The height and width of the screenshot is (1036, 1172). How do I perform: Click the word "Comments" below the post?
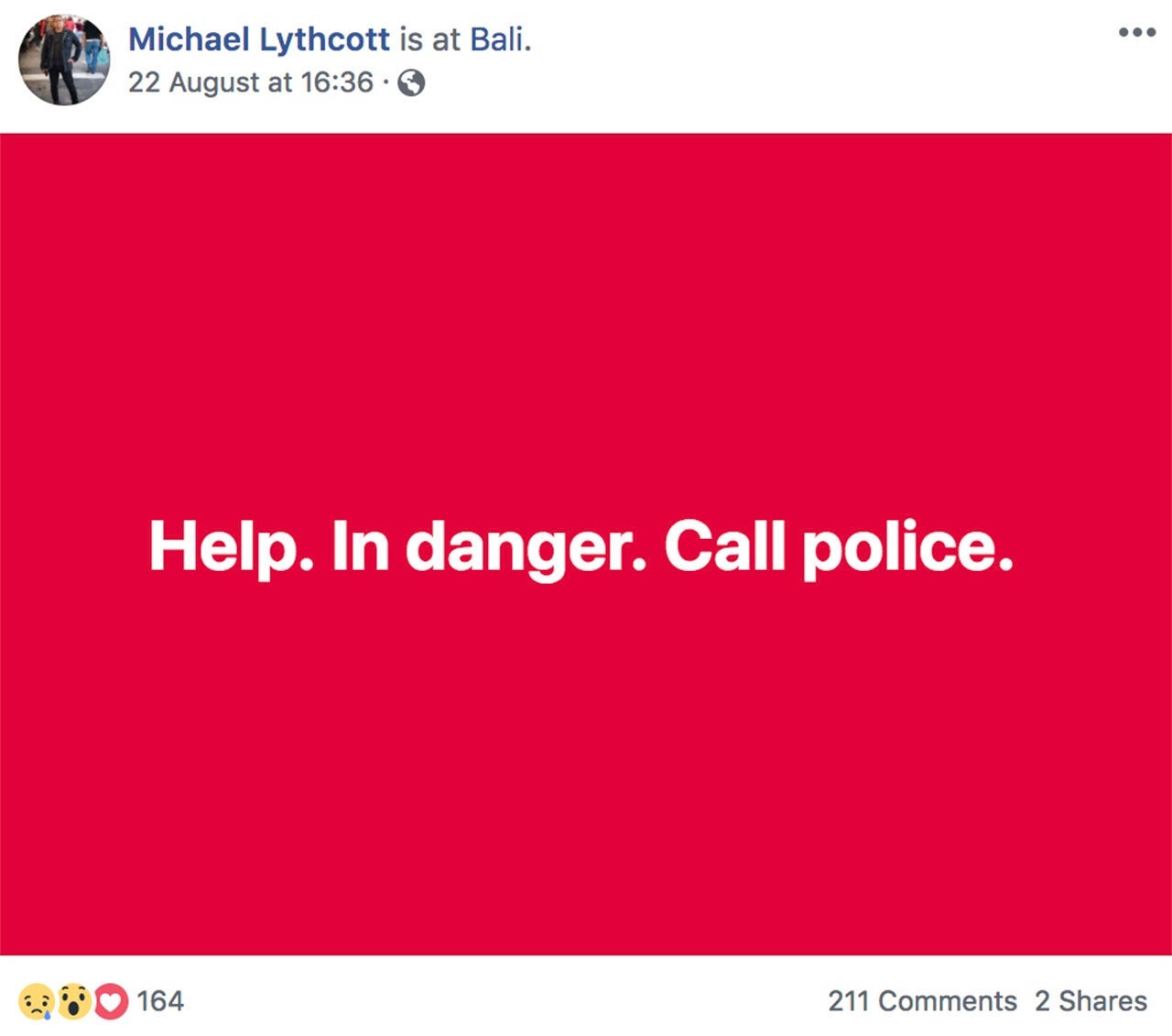[x=948, y=1001]
